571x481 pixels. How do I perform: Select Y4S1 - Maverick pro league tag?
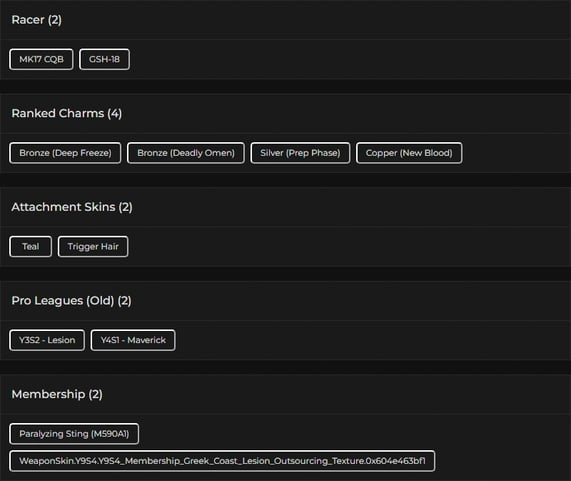tap(133, 340)
